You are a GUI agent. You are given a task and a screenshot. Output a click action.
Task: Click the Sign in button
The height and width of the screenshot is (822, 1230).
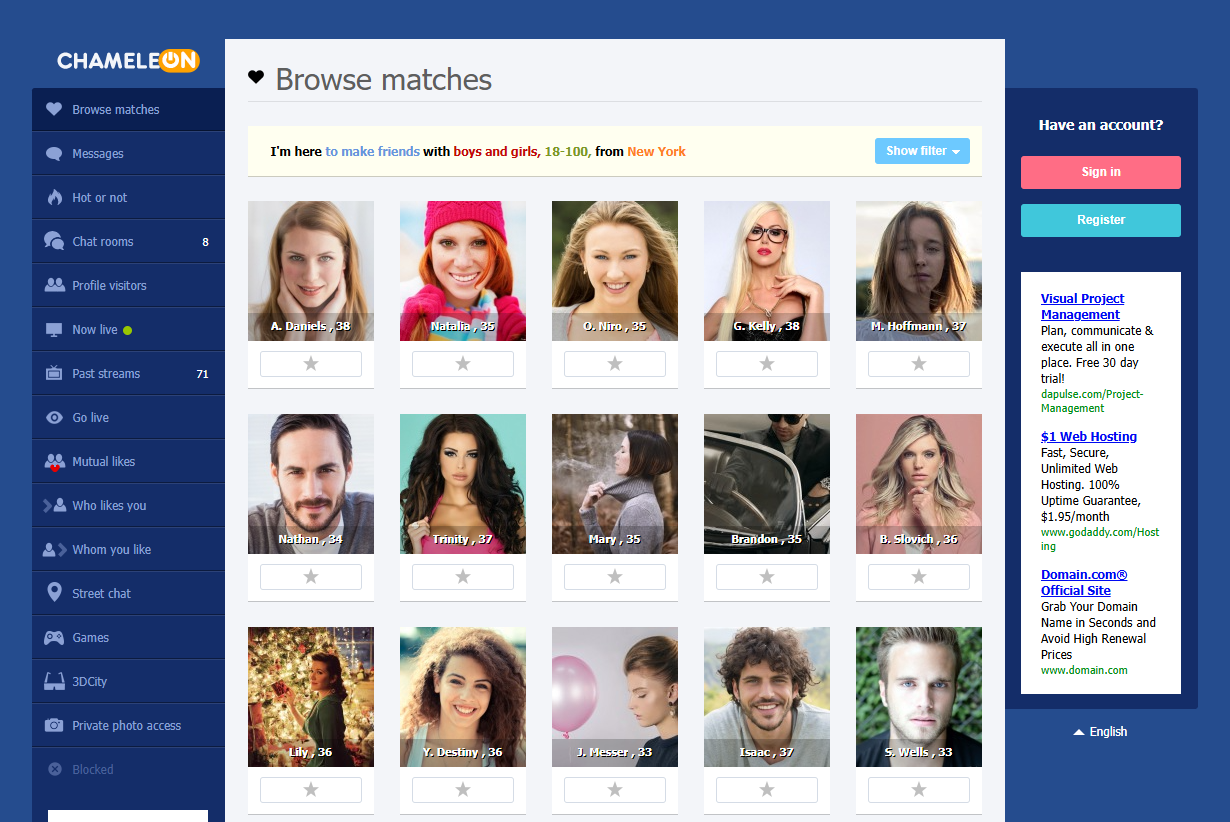(x=1101, y=172)
